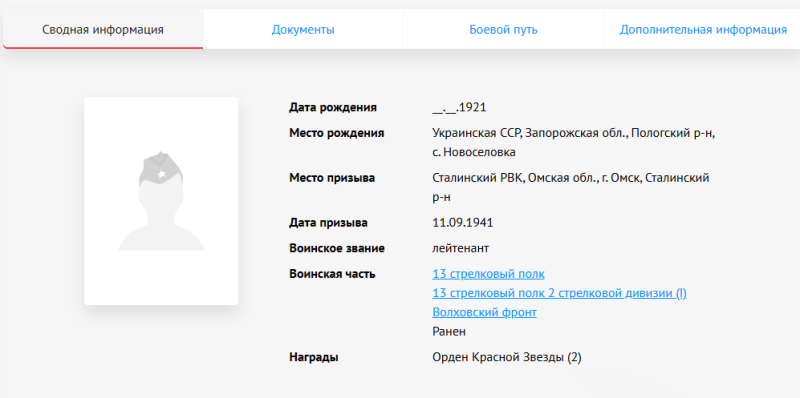Follow the Волховский фронт link

[484, 312]
